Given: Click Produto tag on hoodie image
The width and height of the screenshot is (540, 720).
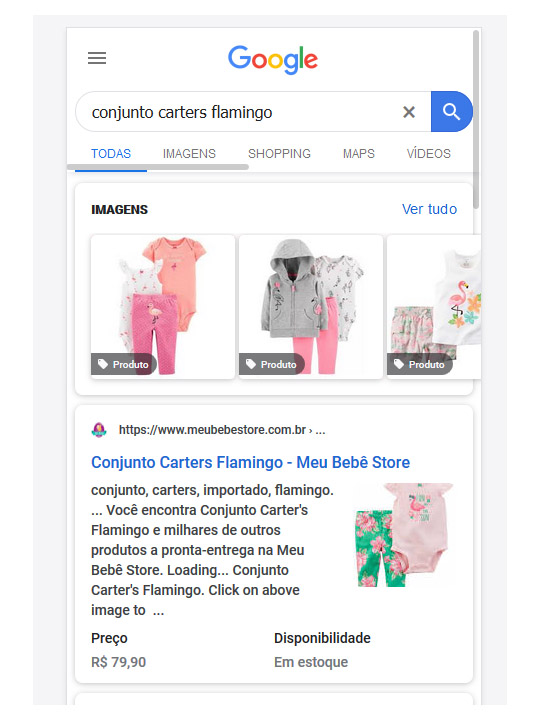Looking at the screenshot, I should (x=272, y=364).
